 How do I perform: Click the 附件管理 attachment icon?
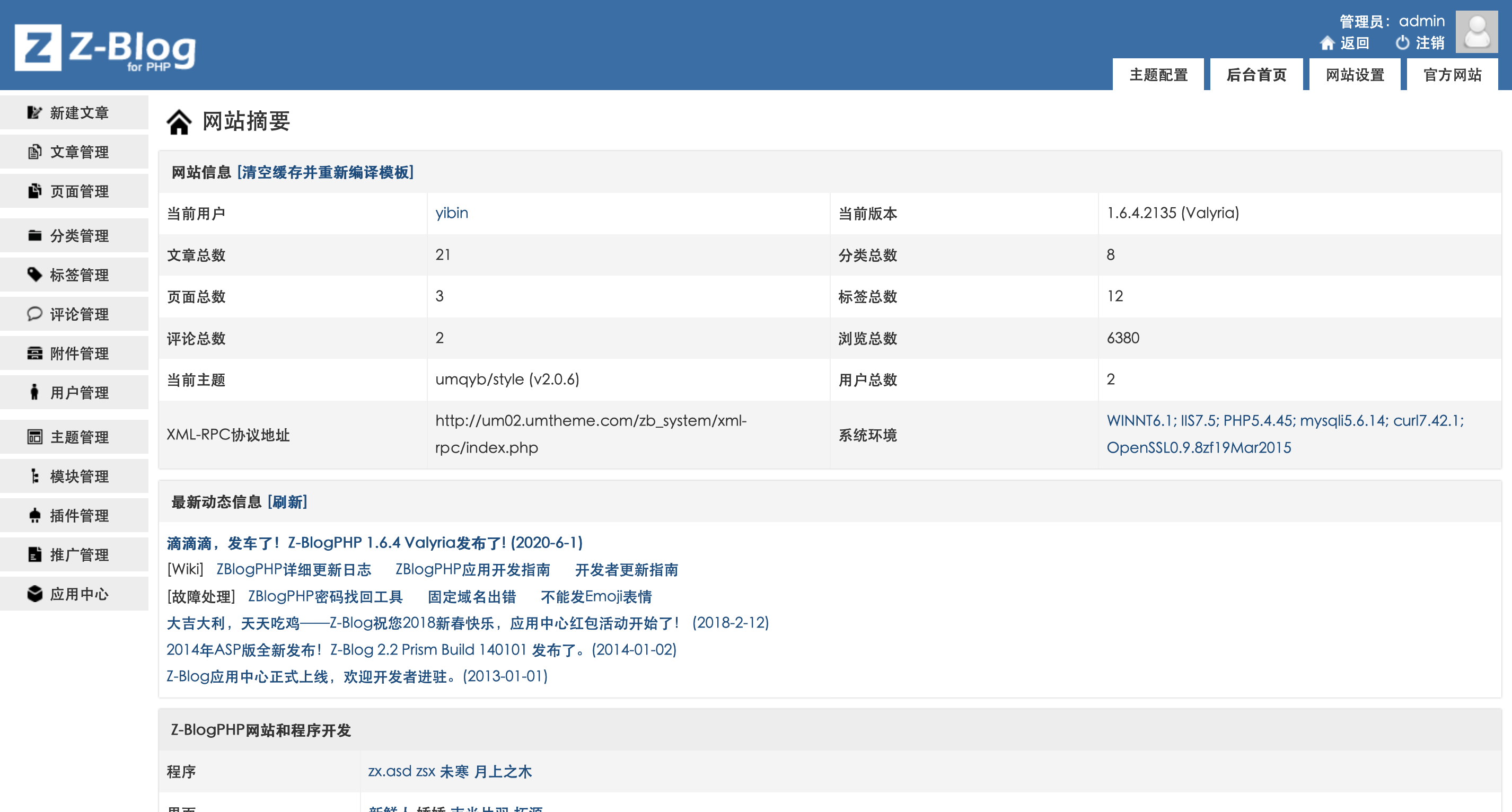pos(34,353)
